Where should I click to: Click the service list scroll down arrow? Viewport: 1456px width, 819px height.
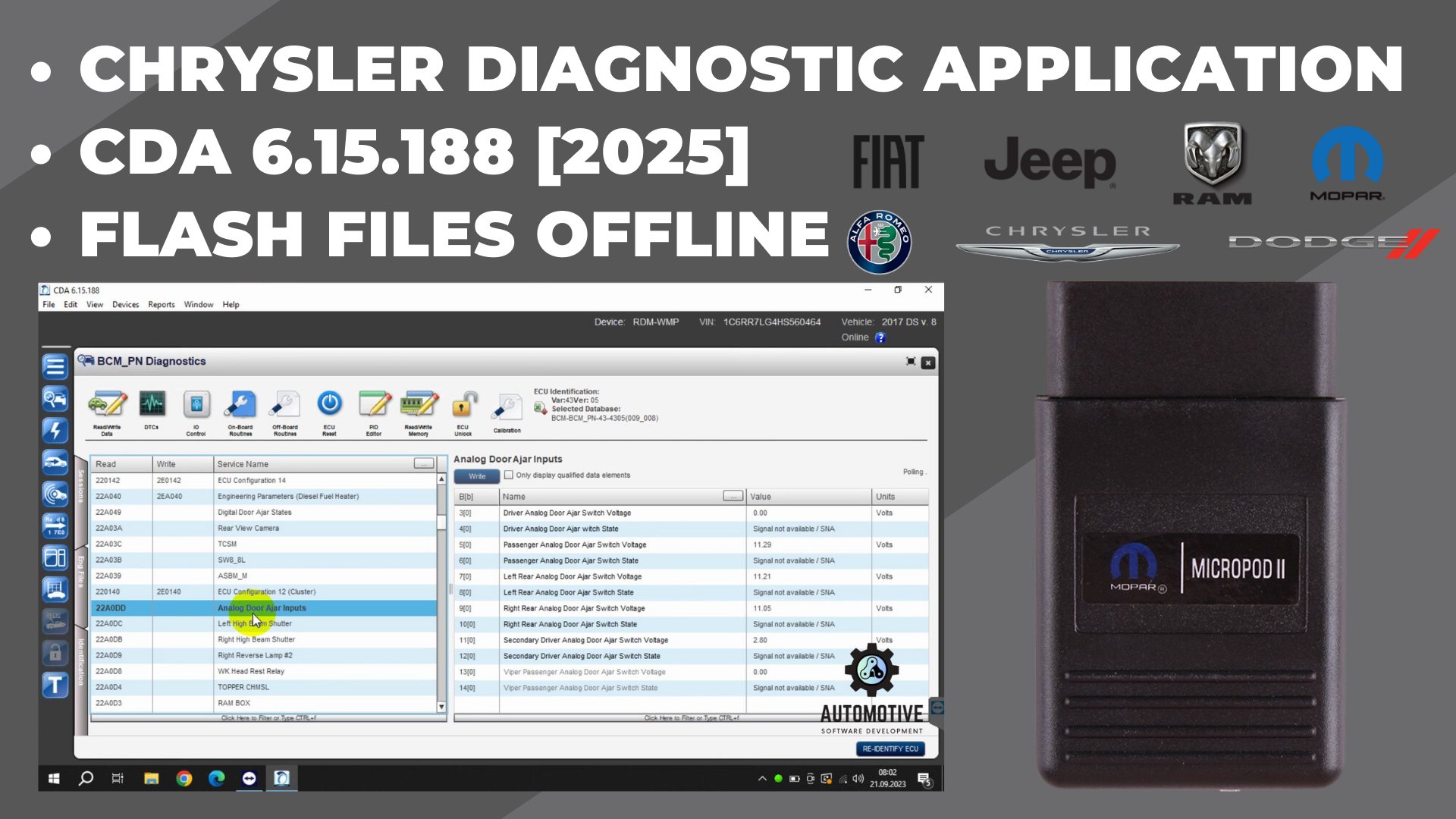(x=441, y=707)
